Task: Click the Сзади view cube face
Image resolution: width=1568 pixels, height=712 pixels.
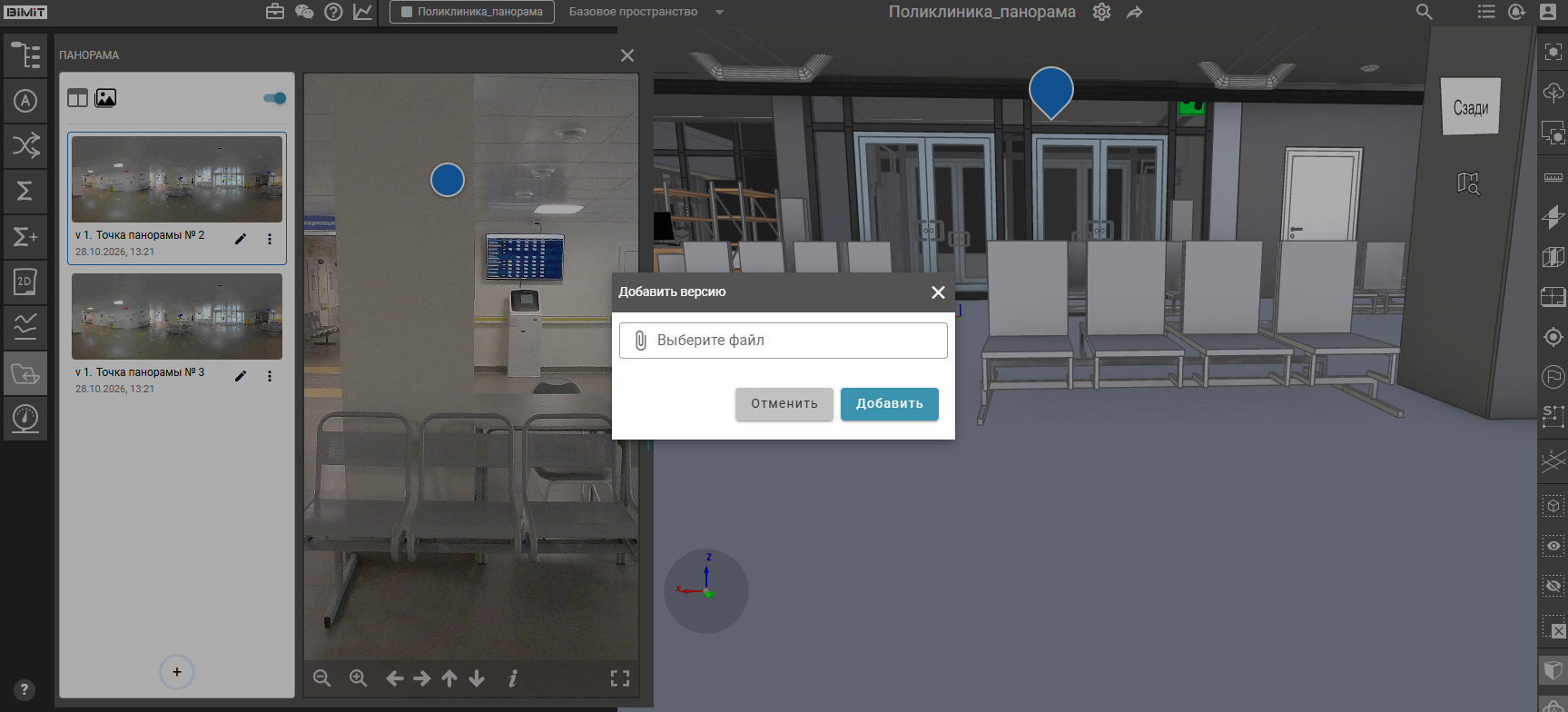Action: coord(1471,107)
